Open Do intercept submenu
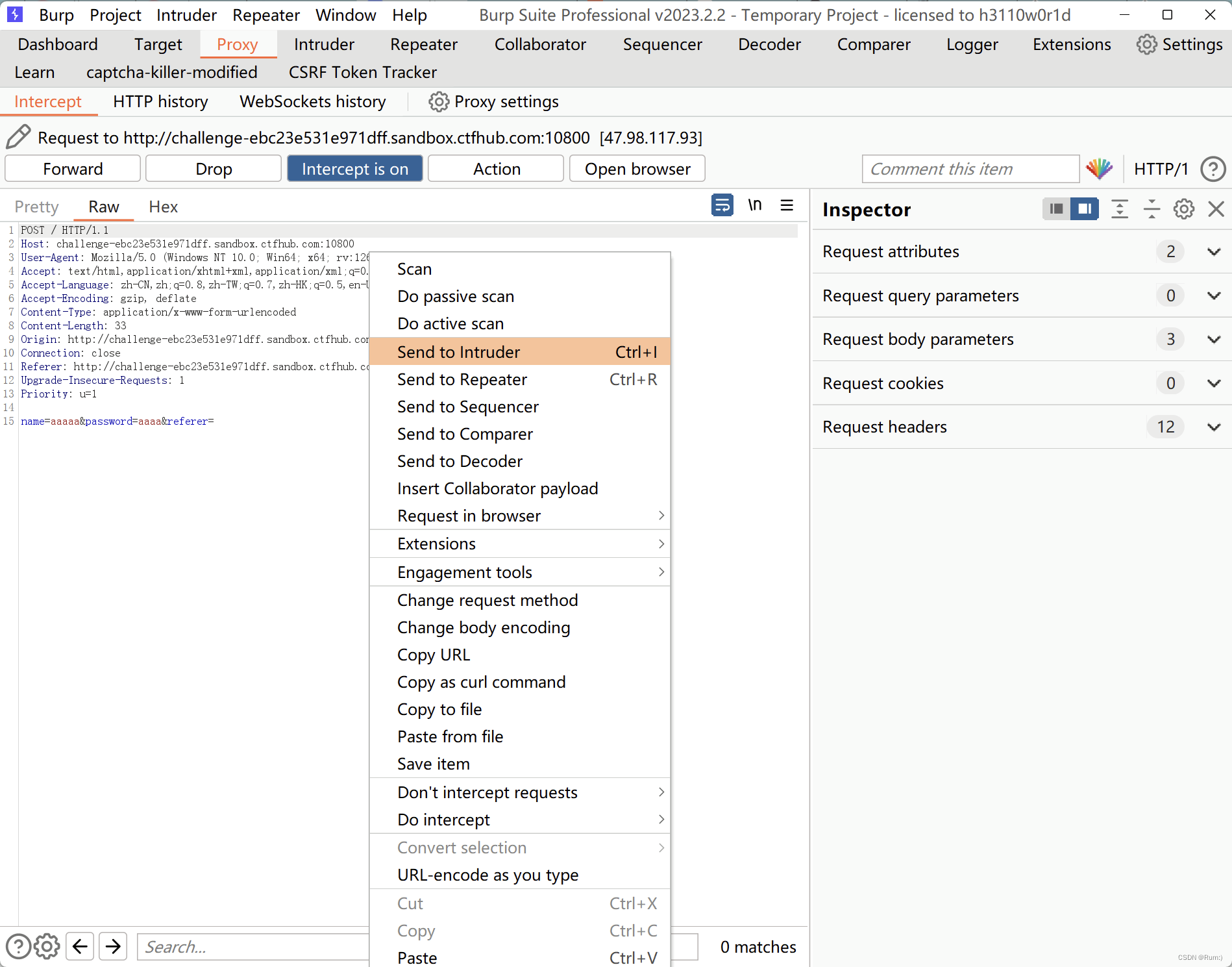This screenshot has height=967, width=1232. click(x=520, y=820)
